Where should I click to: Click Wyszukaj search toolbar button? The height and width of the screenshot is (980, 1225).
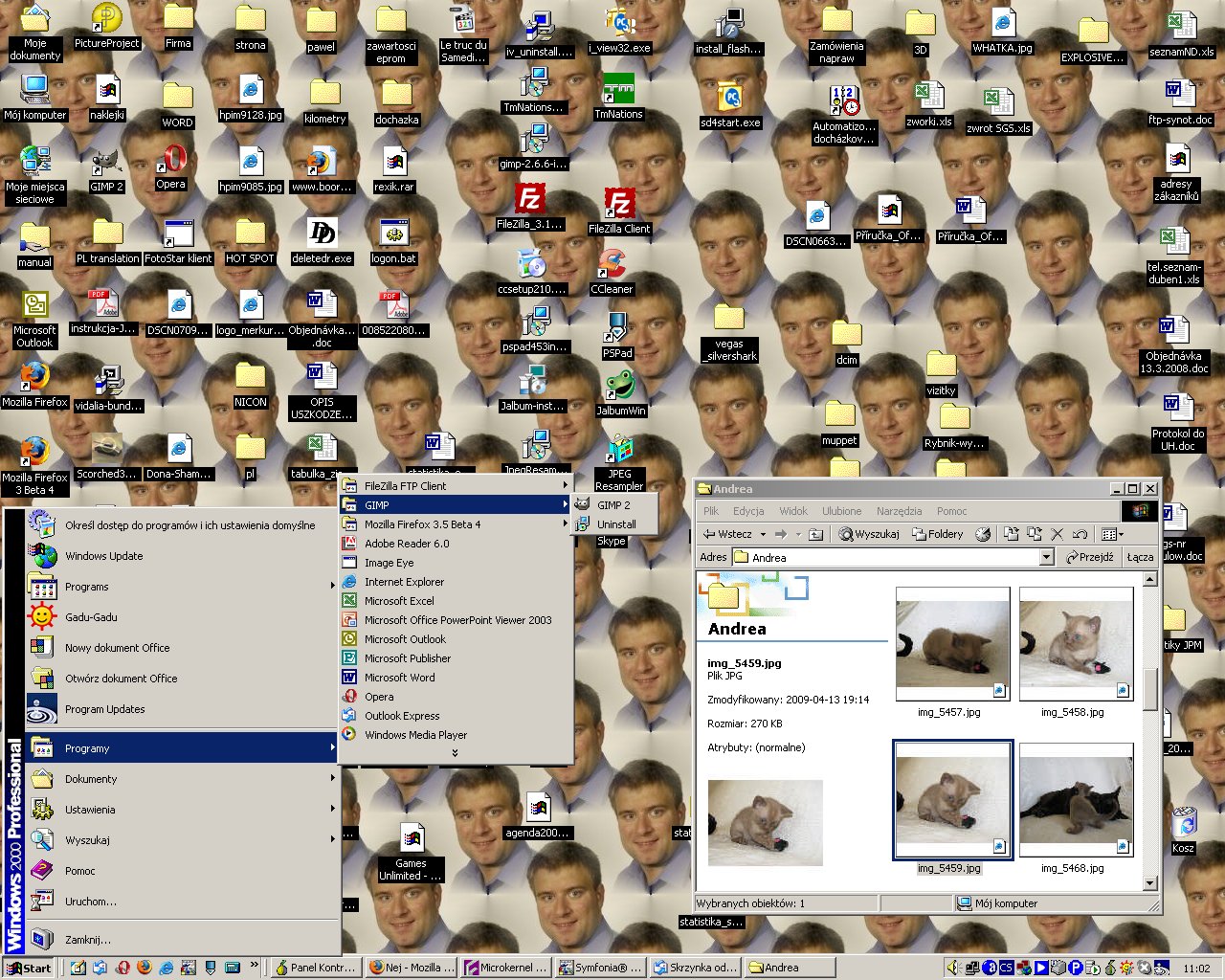coord(869,534)
